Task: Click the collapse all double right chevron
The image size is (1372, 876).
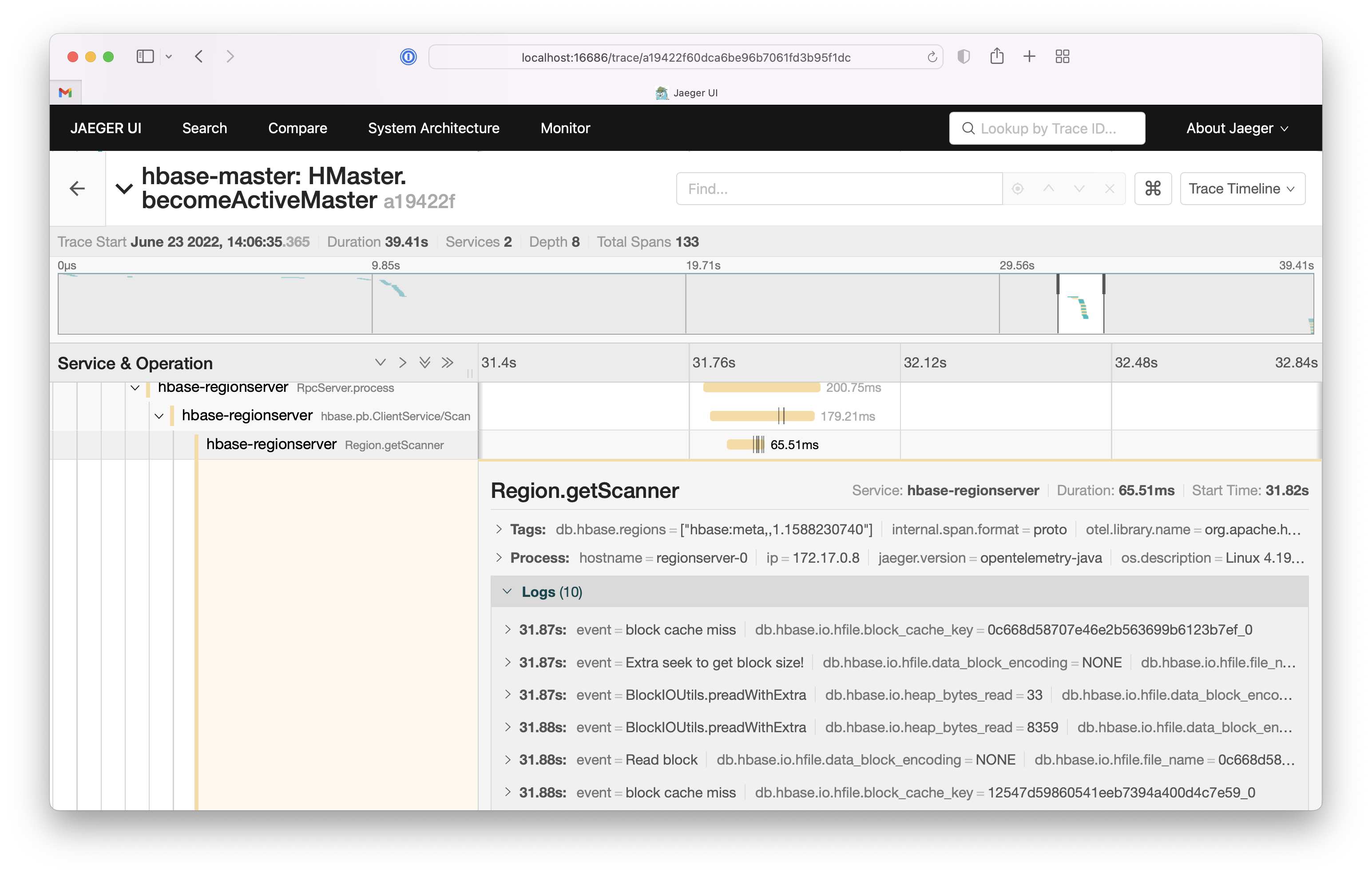Action: [448, 363]
